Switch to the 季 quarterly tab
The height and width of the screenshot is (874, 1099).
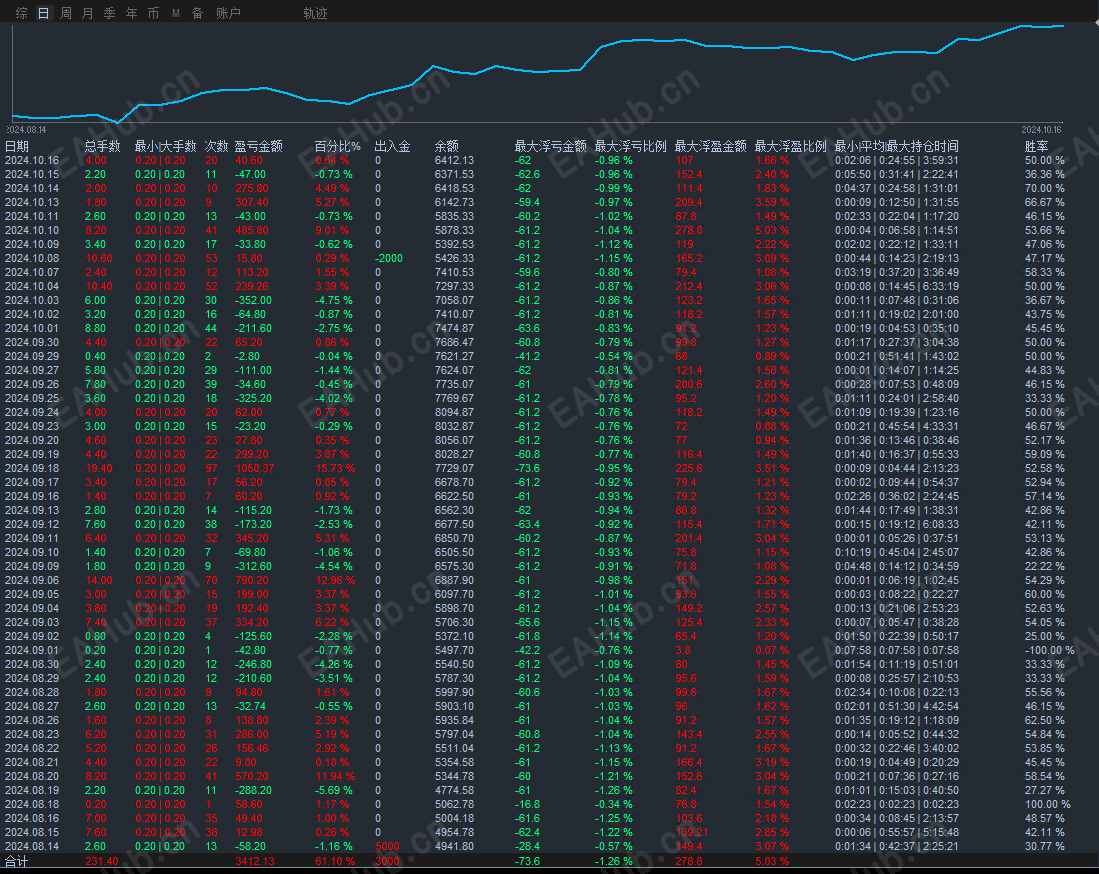click(110, 13)
